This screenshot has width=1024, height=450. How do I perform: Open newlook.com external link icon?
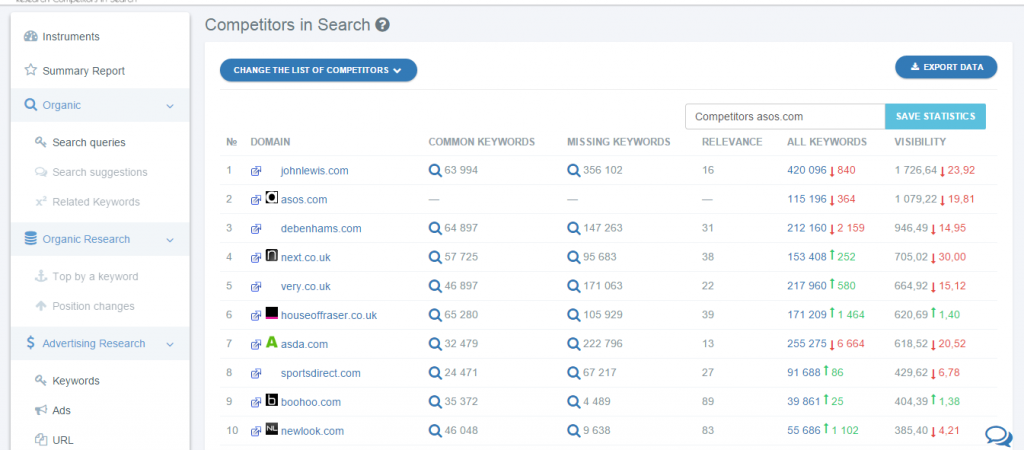256,432
